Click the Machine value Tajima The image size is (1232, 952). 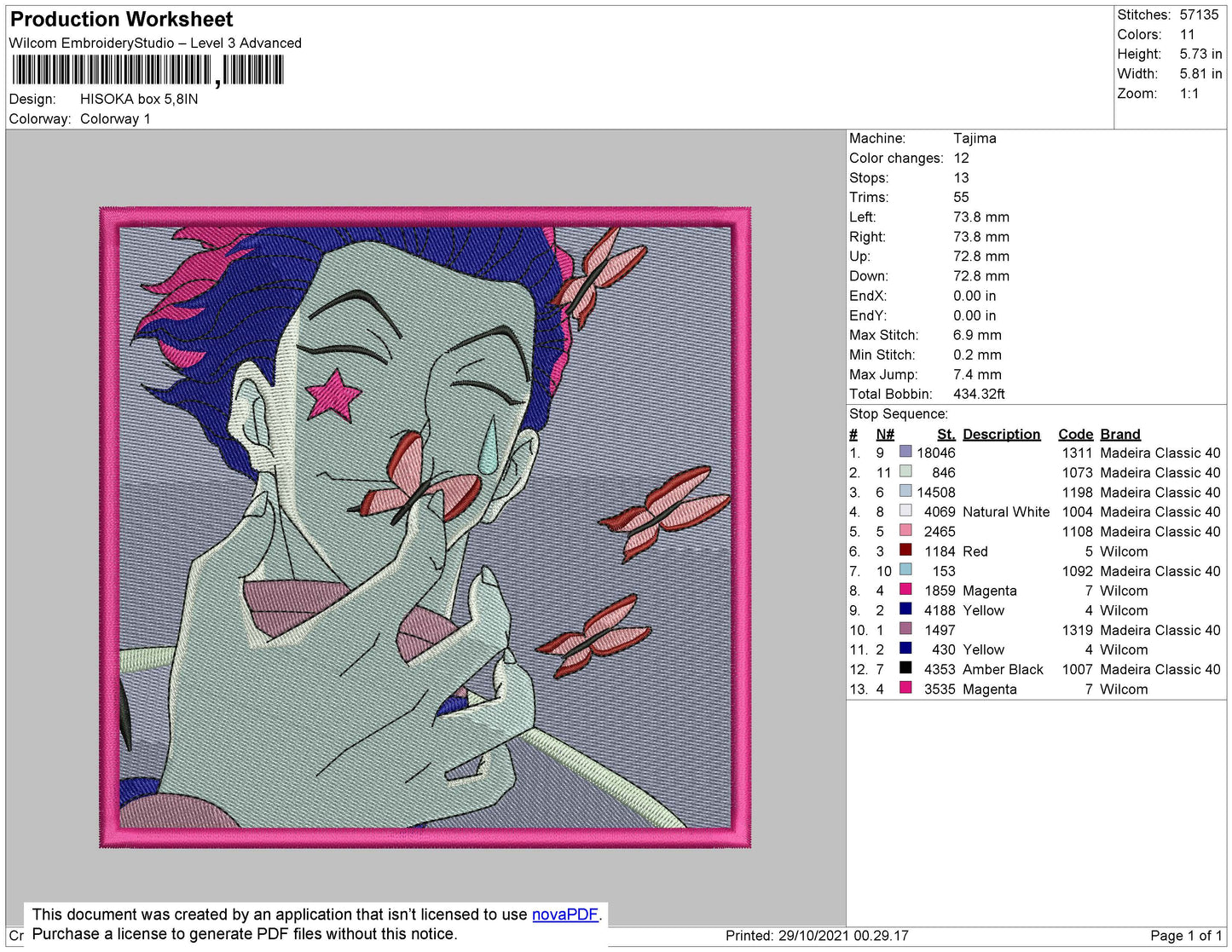[975, 138]
